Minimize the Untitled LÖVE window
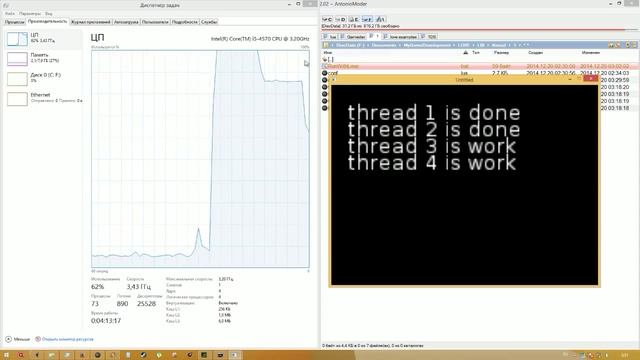 pos(570,79)
